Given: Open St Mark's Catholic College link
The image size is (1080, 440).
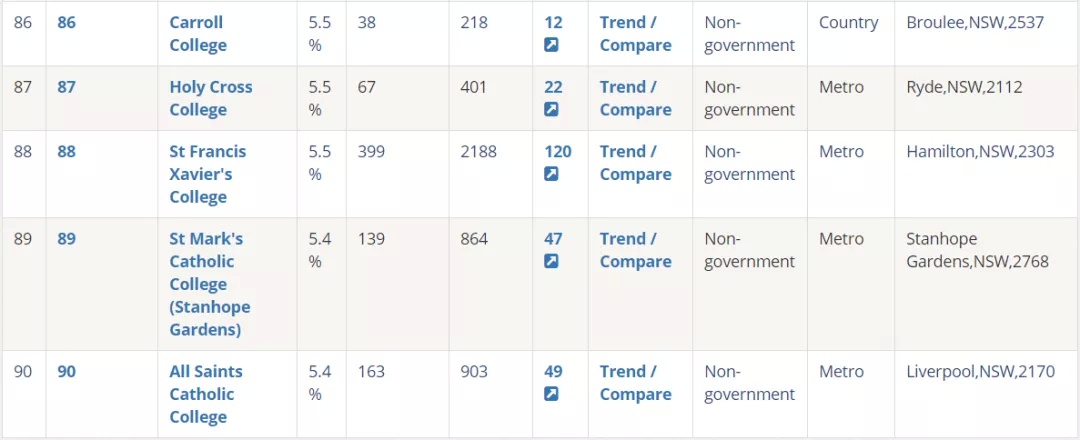Looking at the screenshot, I should [210, 284].
